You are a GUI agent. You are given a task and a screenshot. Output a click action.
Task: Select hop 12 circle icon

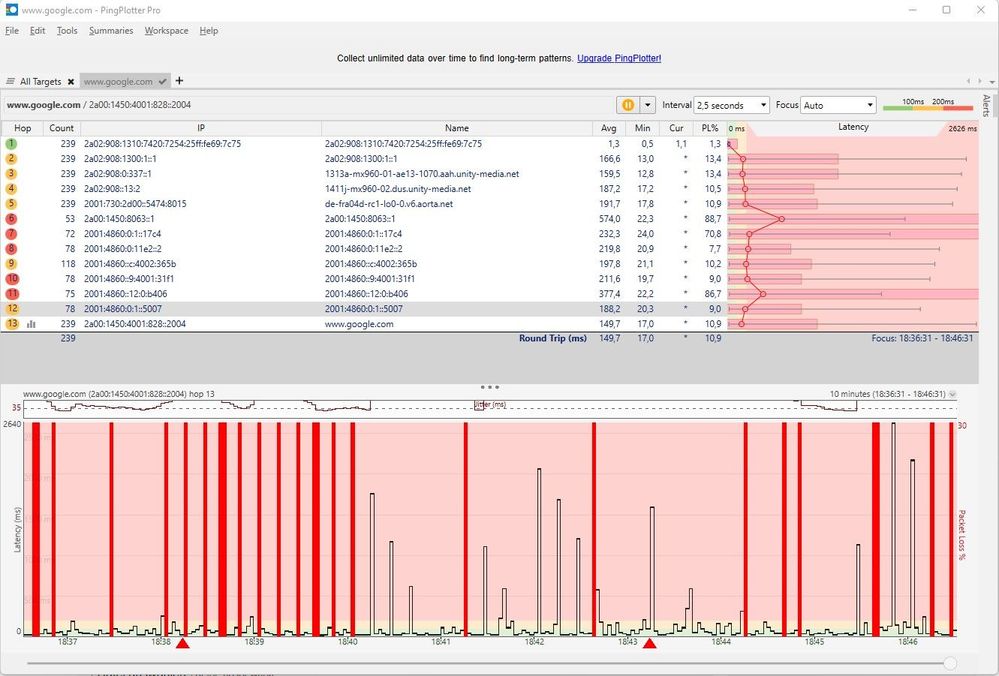coord(11,308)
